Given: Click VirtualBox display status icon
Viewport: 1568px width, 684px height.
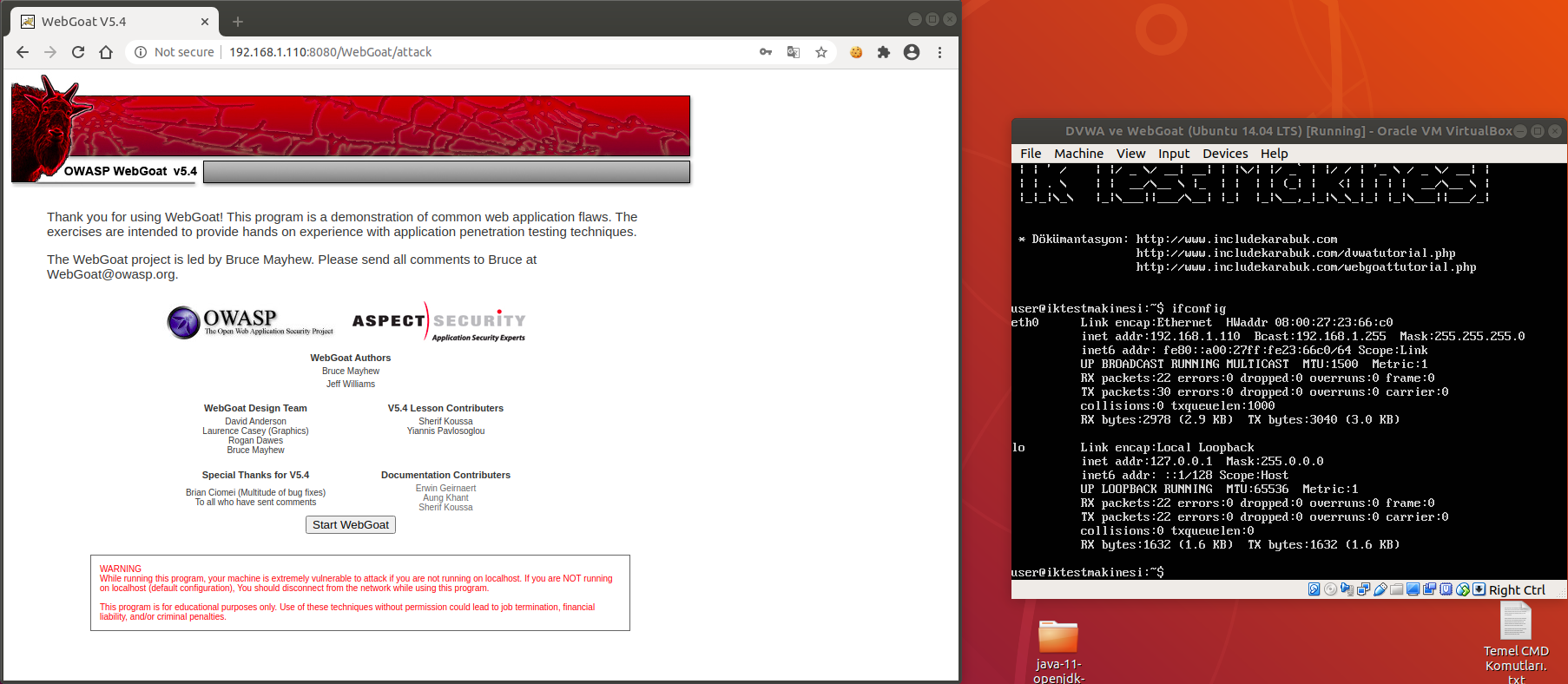Looking at the screenshot, I should [1413, 589].
